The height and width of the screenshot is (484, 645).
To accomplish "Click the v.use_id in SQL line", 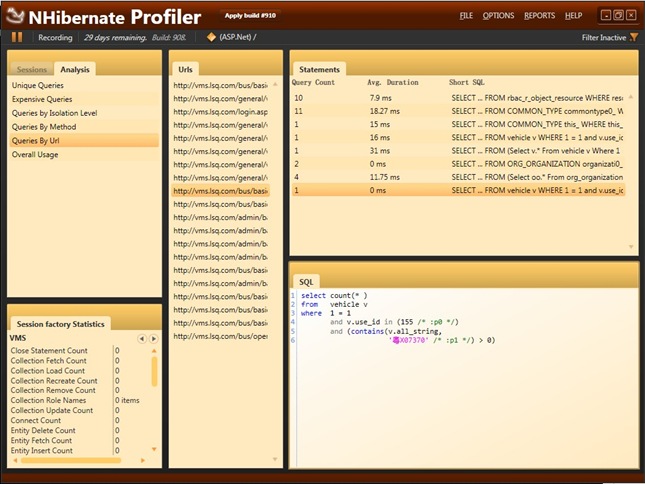I will pyautogui.click(x=394, y=322).
